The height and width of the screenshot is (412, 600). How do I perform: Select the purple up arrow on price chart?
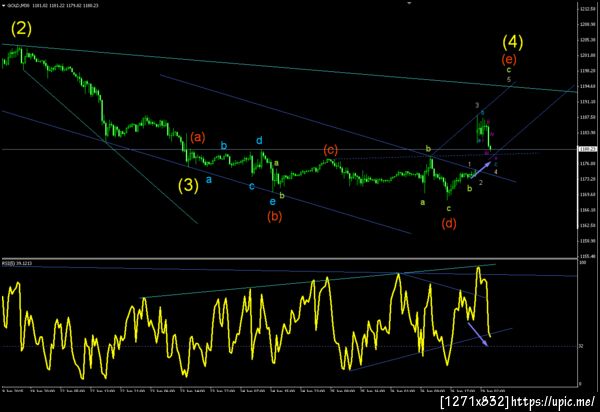pos(481,170)
